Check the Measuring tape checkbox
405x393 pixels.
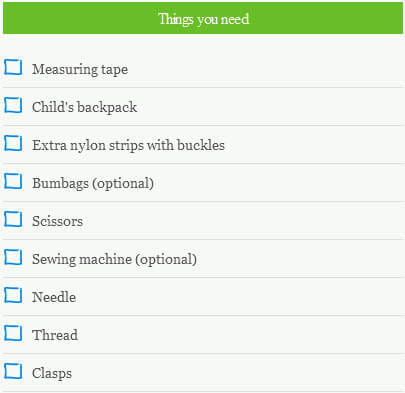click(13, 67)
